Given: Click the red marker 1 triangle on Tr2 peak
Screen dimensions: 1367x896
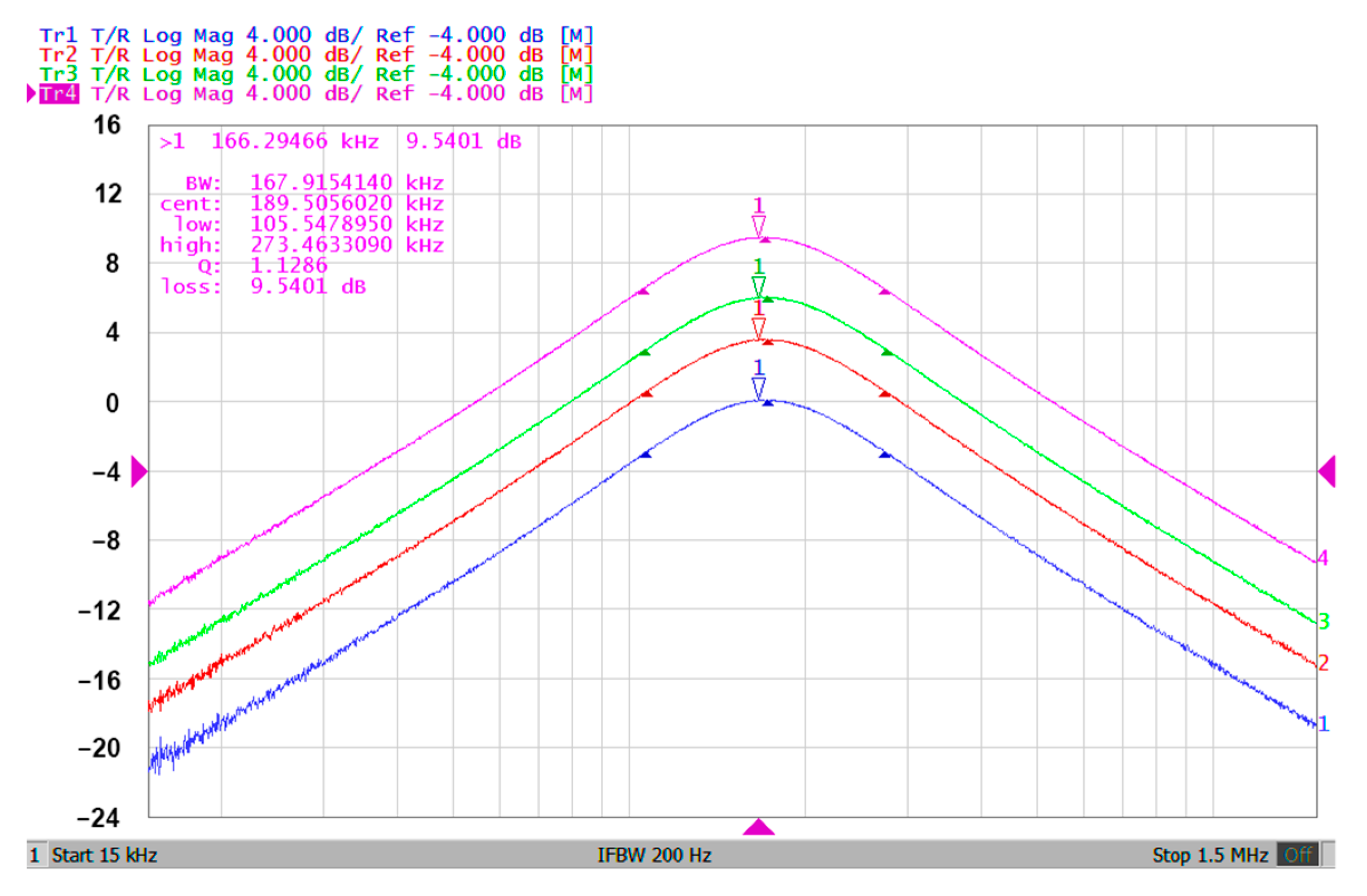Looking at the screenshot, I should click(x=758, y=328).
